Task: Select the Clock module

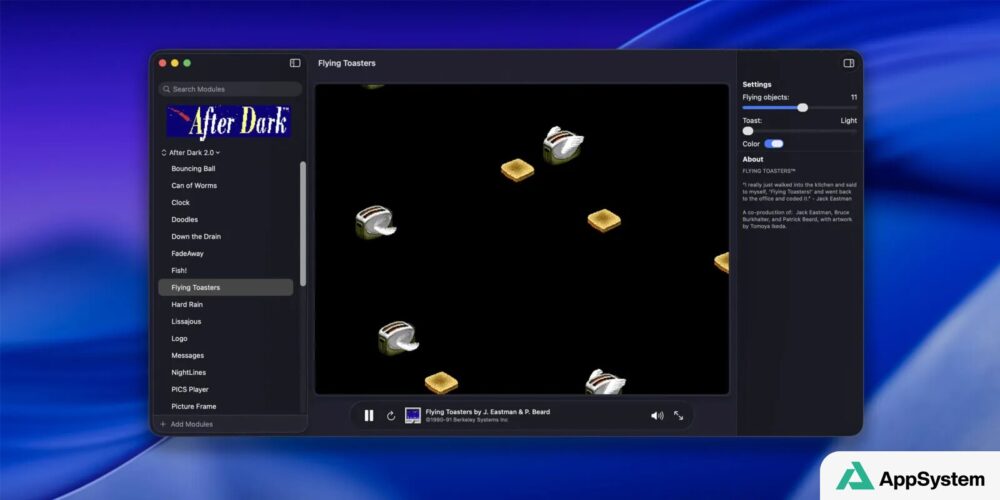Action: coord(226,203)
